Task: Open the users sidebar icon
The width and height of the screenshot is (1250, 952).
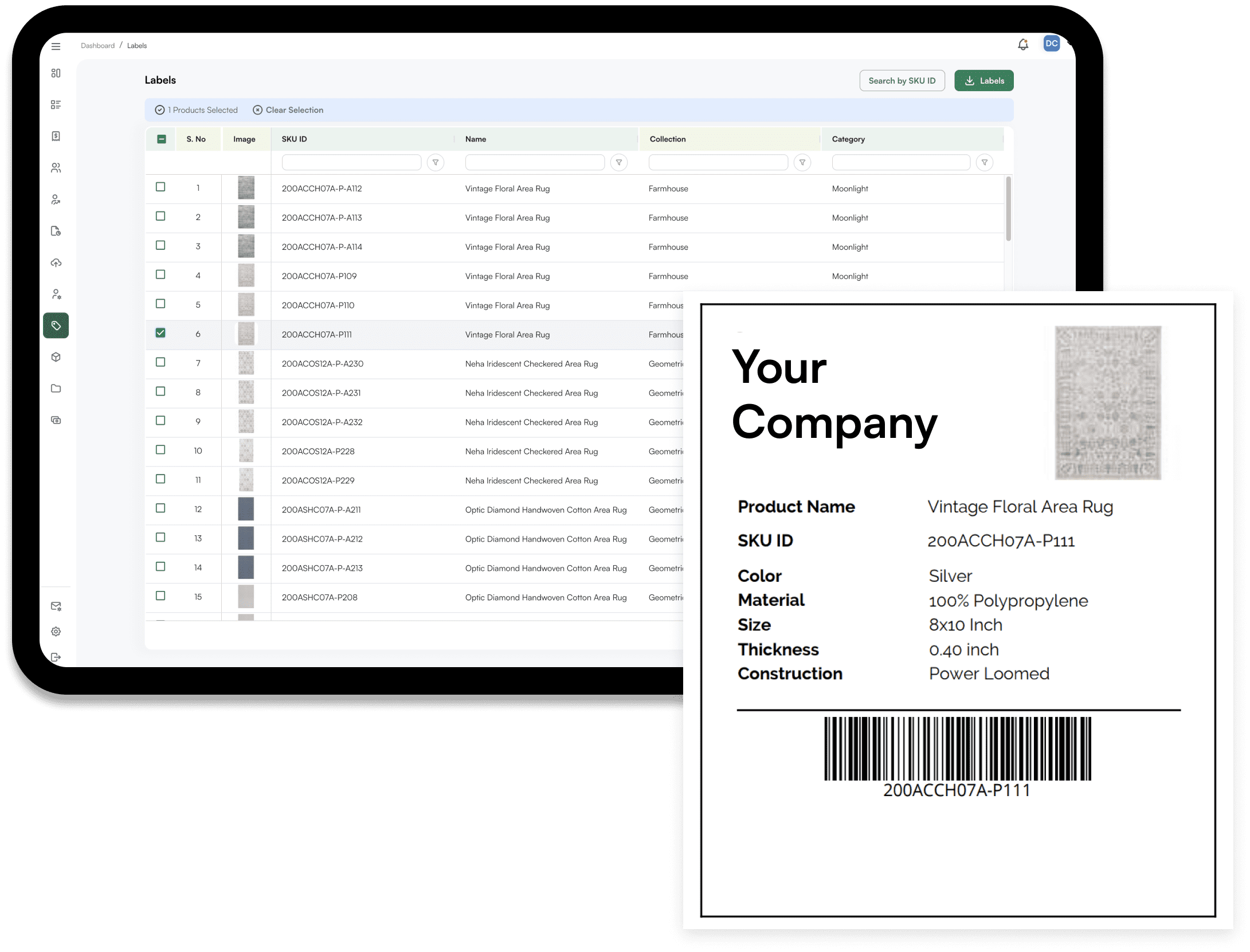Action: point(56,168)
